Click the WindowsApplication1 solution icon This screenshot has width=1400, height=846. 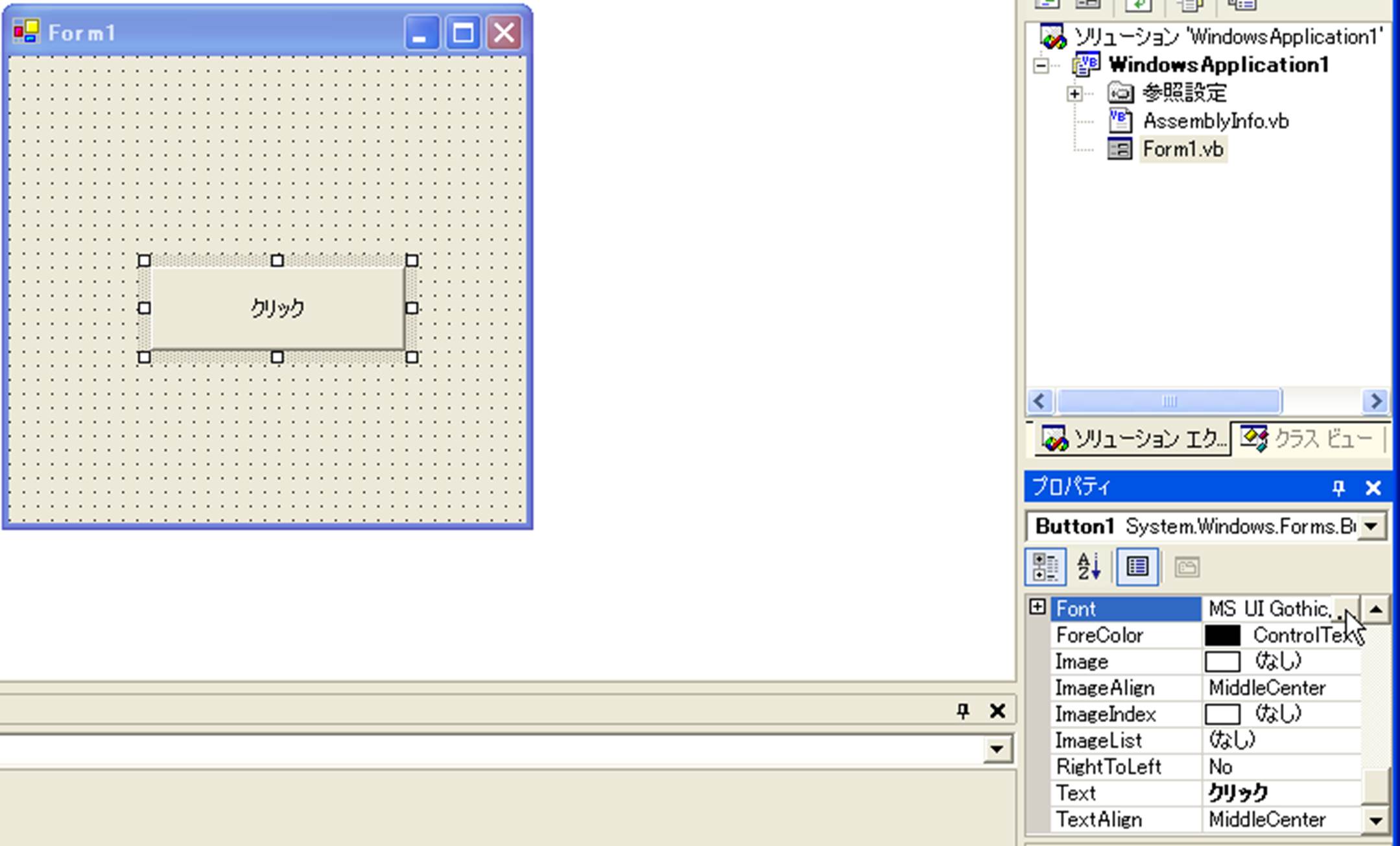coord(1052,37)
